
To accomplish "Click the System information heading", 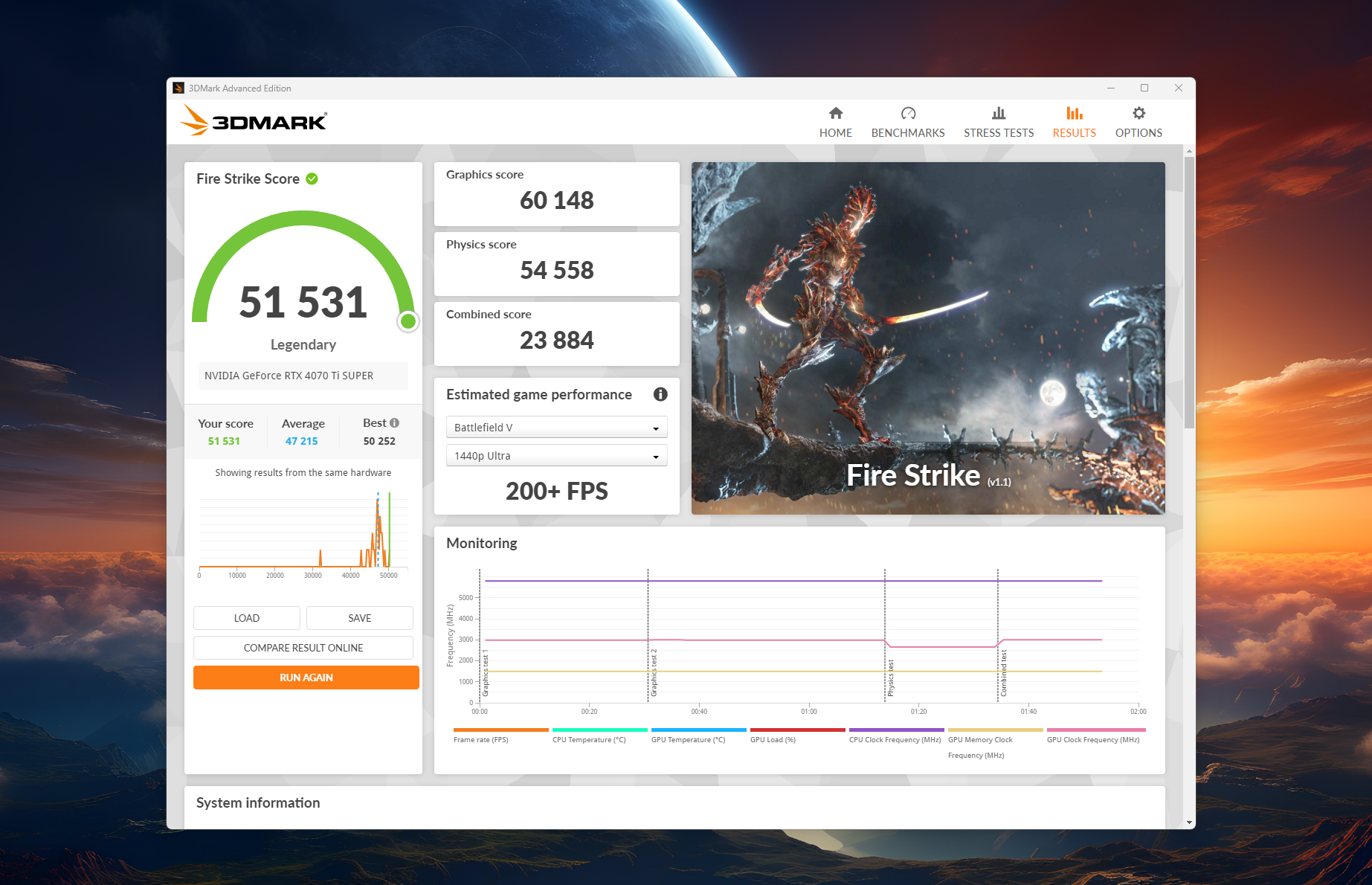I will coord(258,802).
